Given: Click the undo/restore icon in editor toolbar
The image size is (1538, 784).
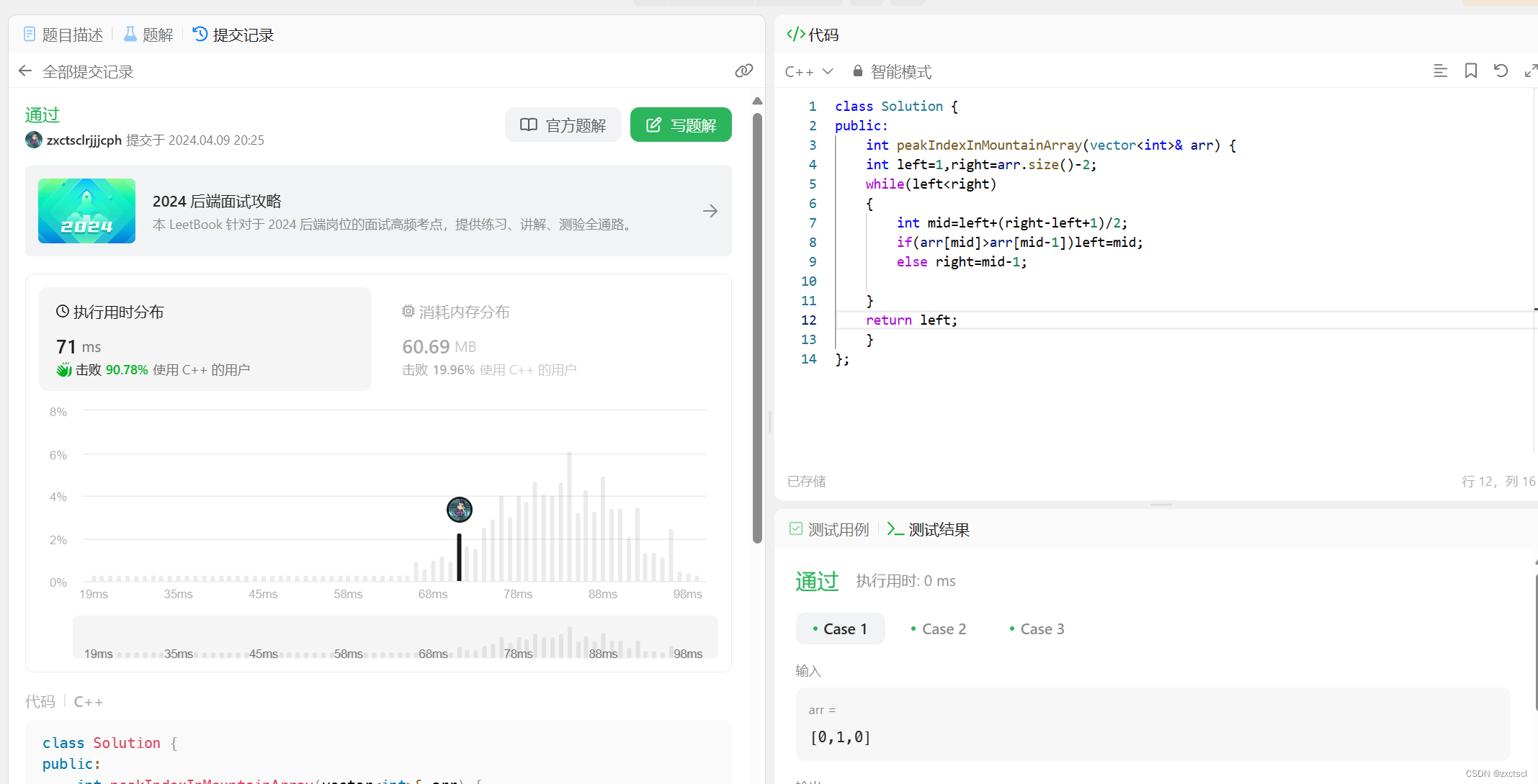Looking at the screenshot, I should click(1501, 71).
